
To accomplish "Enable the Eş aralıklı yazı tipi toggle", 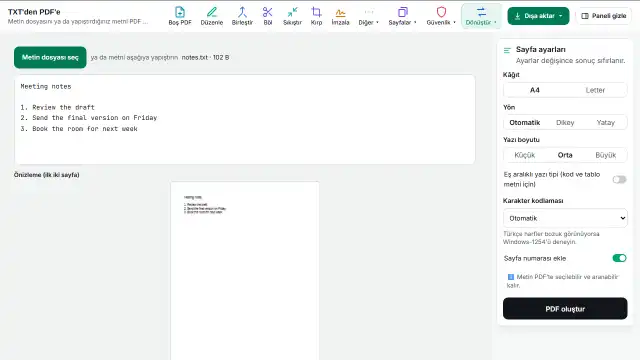I will (x=619, y=180).
